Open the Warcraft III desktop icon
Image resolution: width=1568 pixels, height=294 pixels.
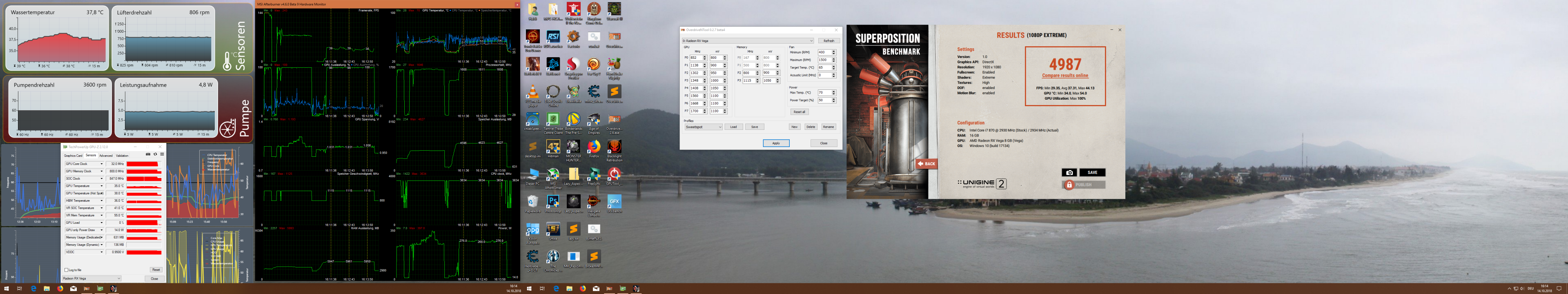point(614,11)
